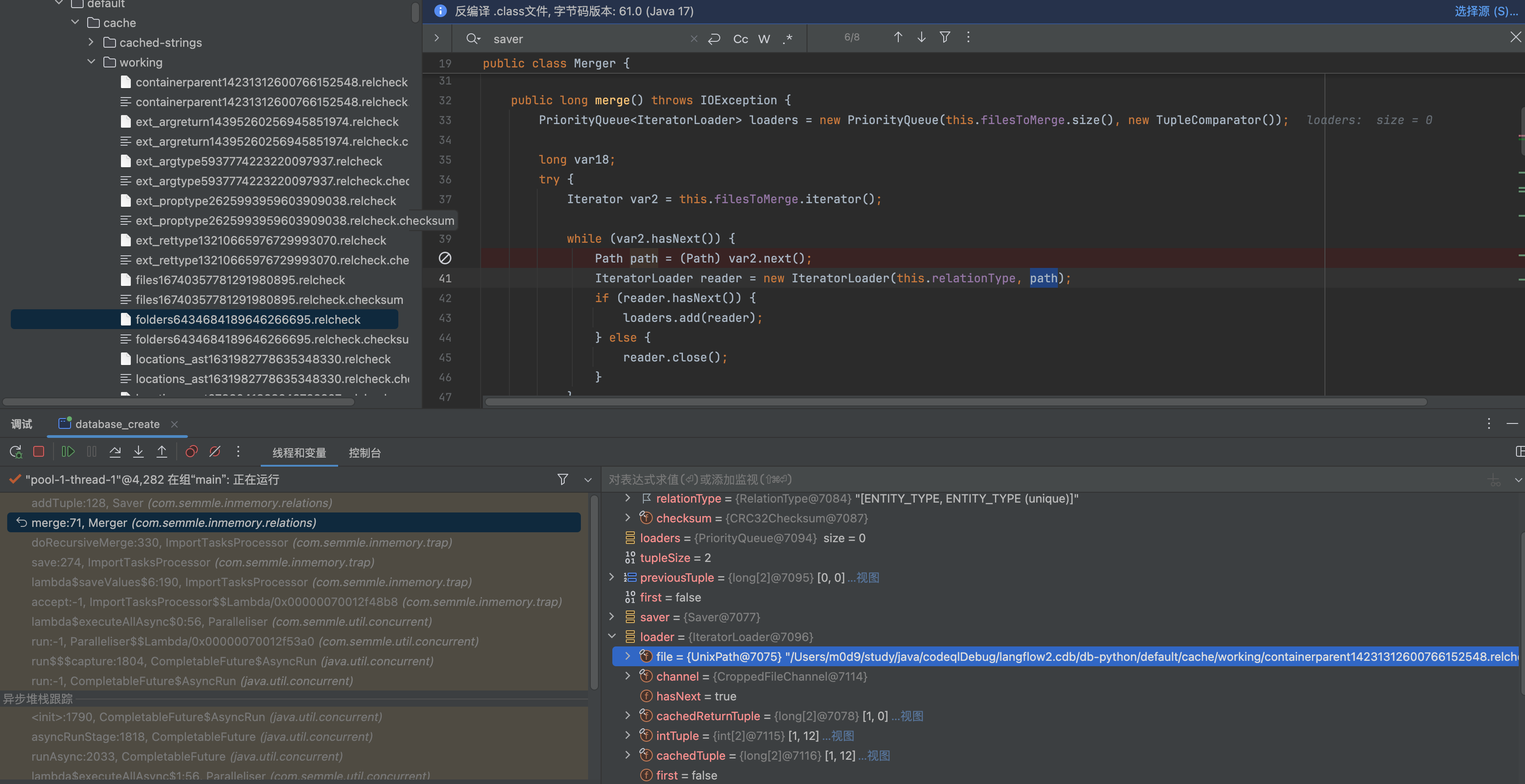Open evaluate expression history dropdown
Image resolution: width=1525 pixels, height=784 pixels.
(1518, 480)
